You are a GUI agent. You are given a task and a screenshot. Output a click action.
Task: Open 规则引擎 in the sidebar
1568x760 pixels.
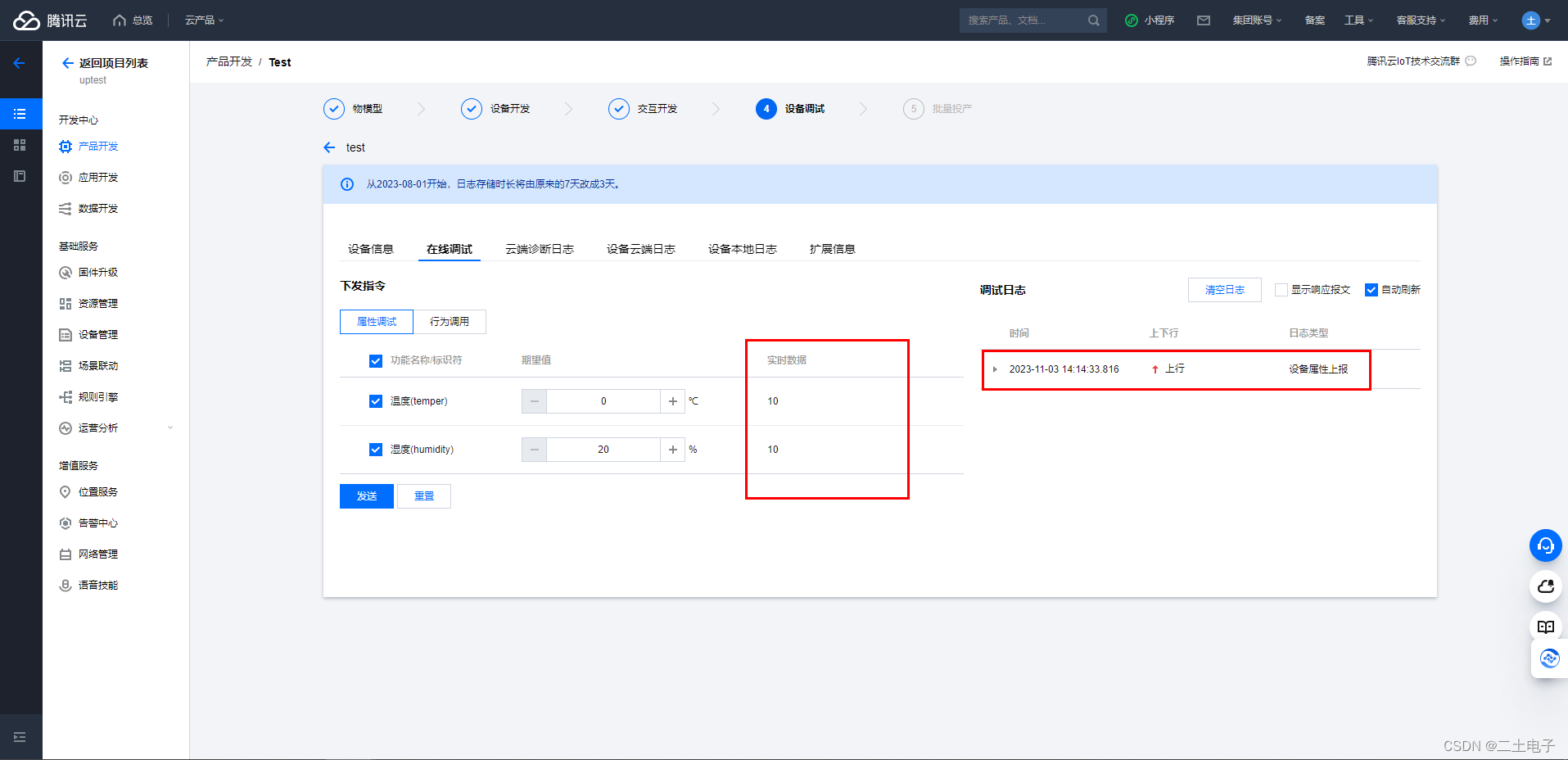click(98, 397)
